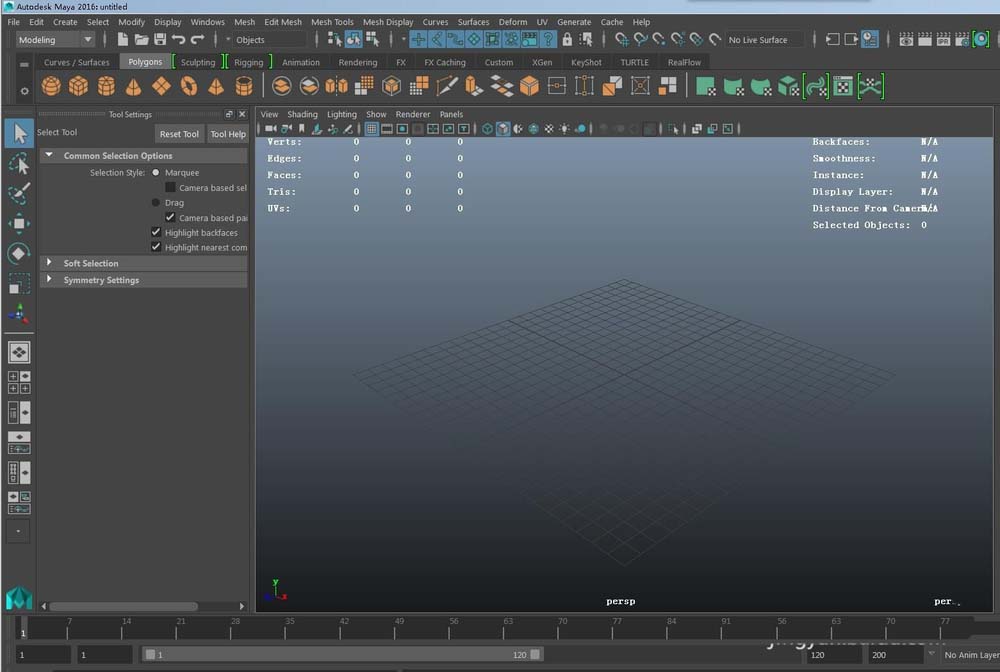Enable Highlight backfaces checkbox
The image size is (1000, 672).
156,232
